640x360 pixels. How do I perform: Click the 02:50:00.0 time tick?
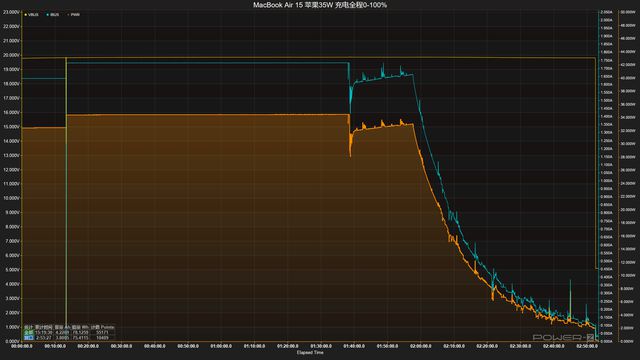click(x=587, y=346)
